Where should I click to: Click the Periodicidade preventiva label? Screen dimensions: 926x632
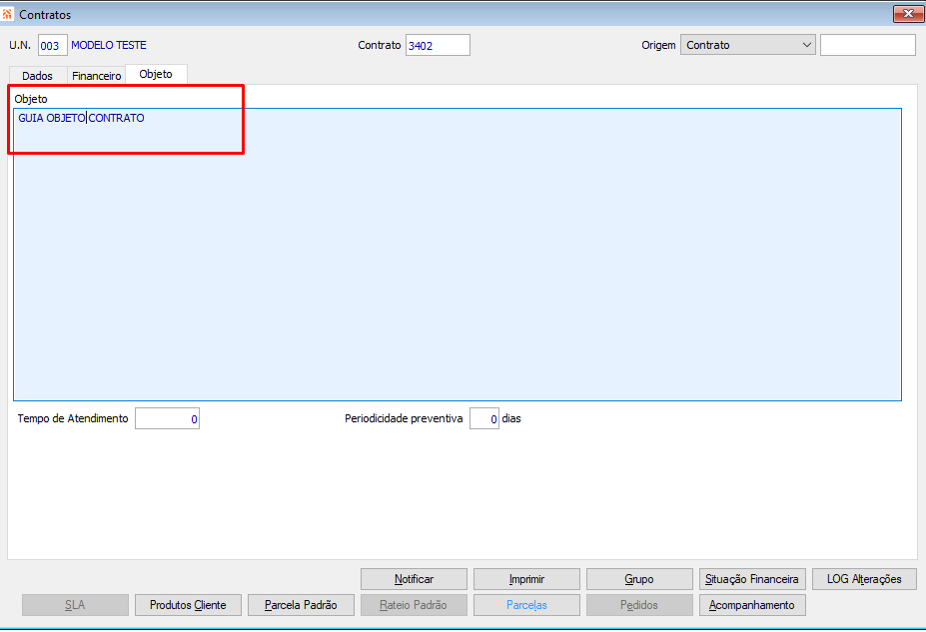[x=403, y=418]
